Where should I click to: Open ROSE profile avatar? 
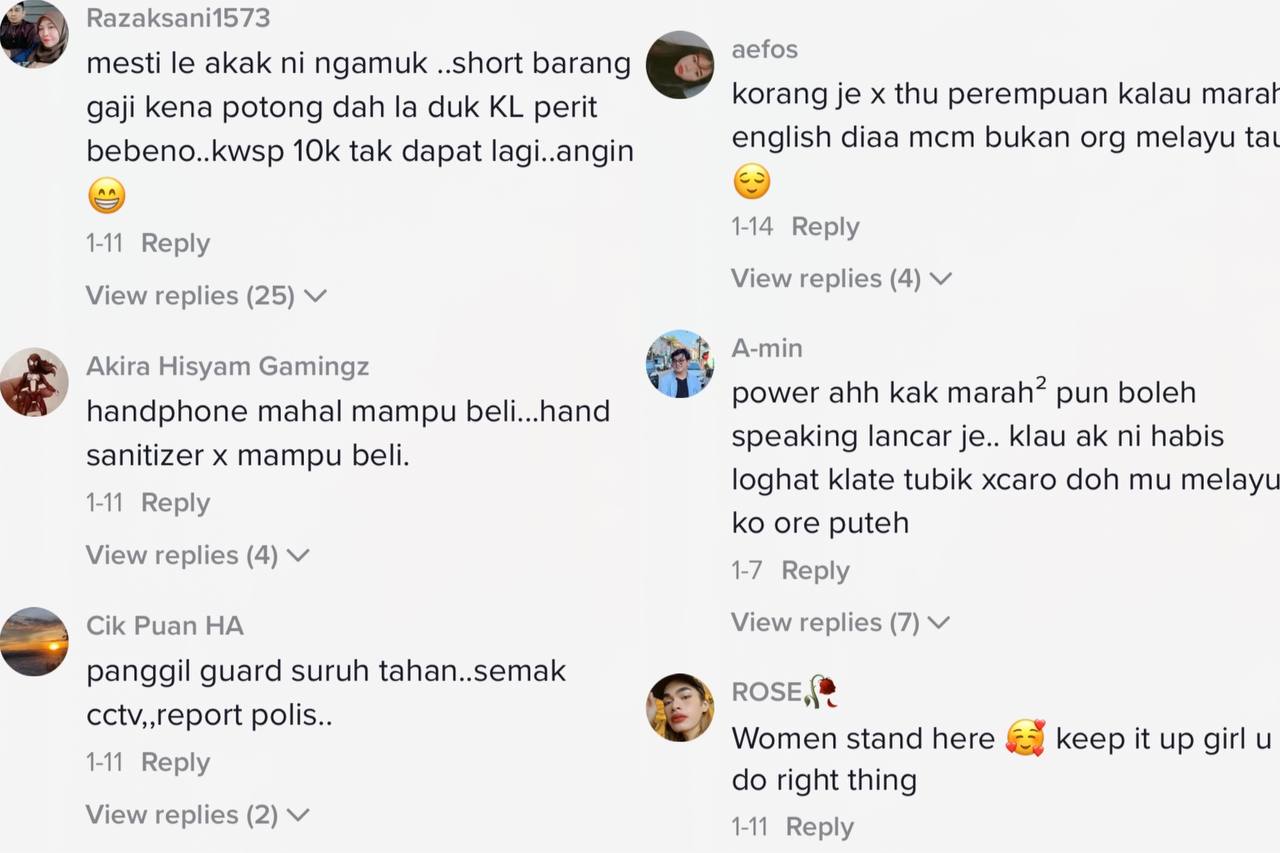tap(680, 708)
